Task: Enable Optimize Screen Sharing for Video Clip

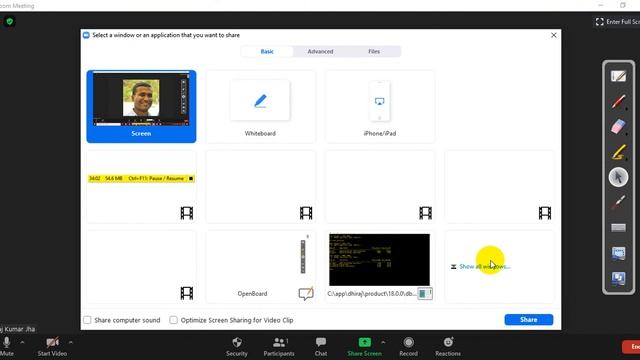Action: pyautogui.click(x=173, y=320)
